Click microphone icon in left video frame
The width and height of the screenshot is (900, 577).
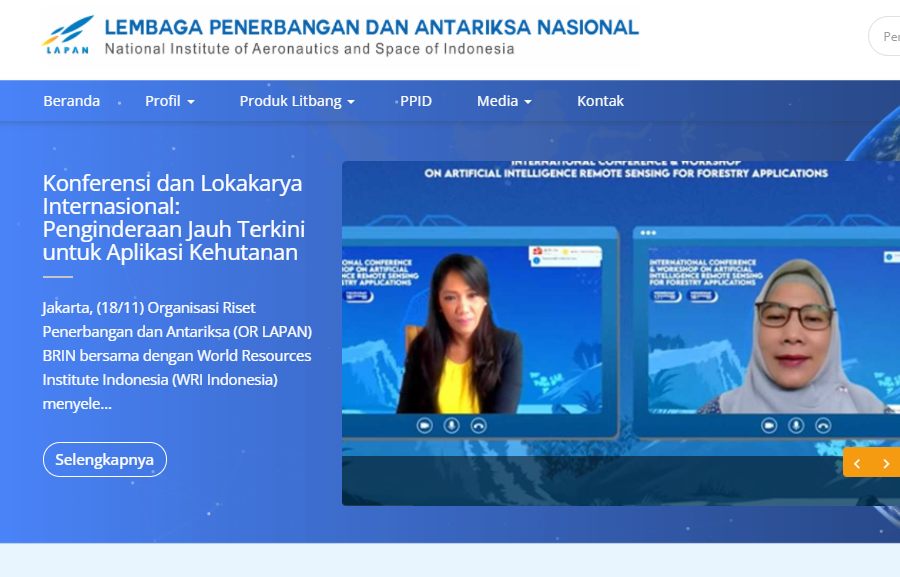click(x=452, y=425)
